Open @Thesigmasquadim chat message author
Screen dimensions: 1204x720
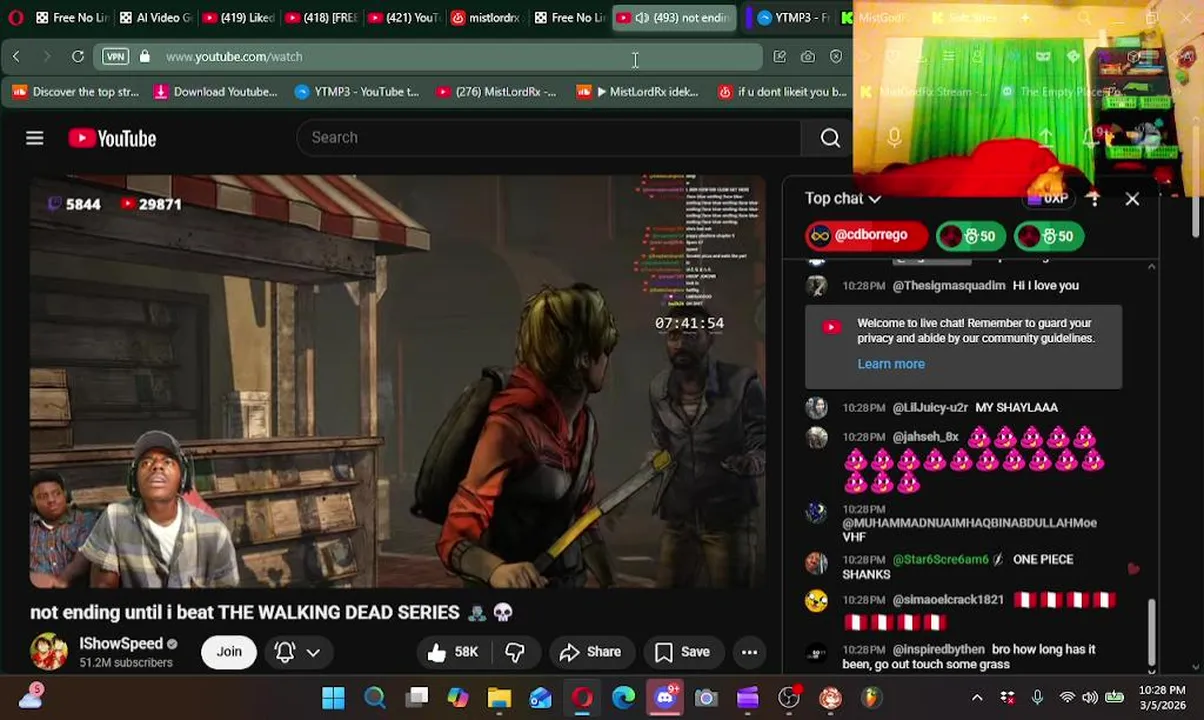tap(948, 286)
